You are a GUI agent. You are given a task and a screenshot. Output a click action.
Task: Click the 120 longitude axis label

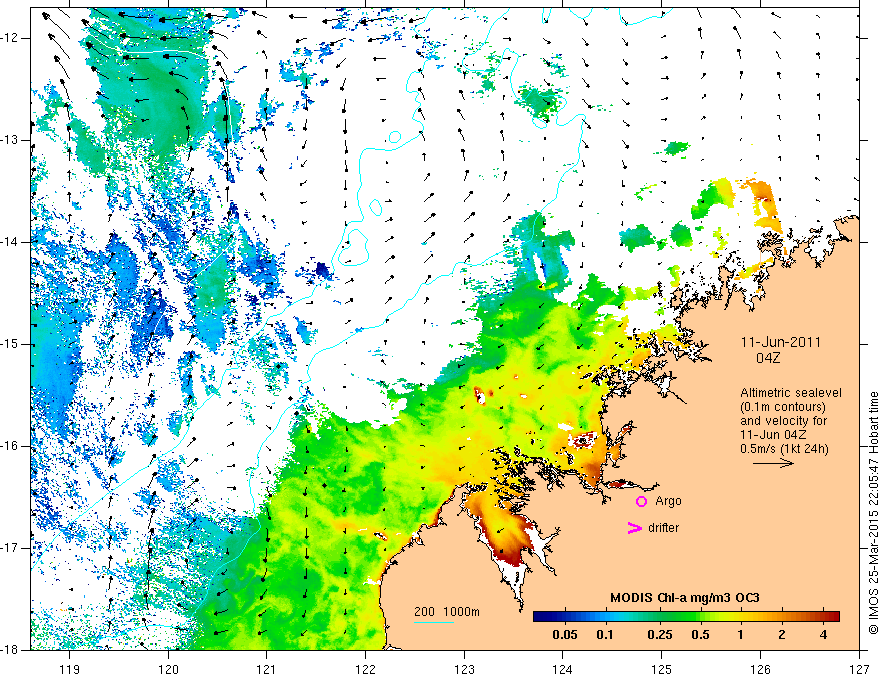(168, 669)
